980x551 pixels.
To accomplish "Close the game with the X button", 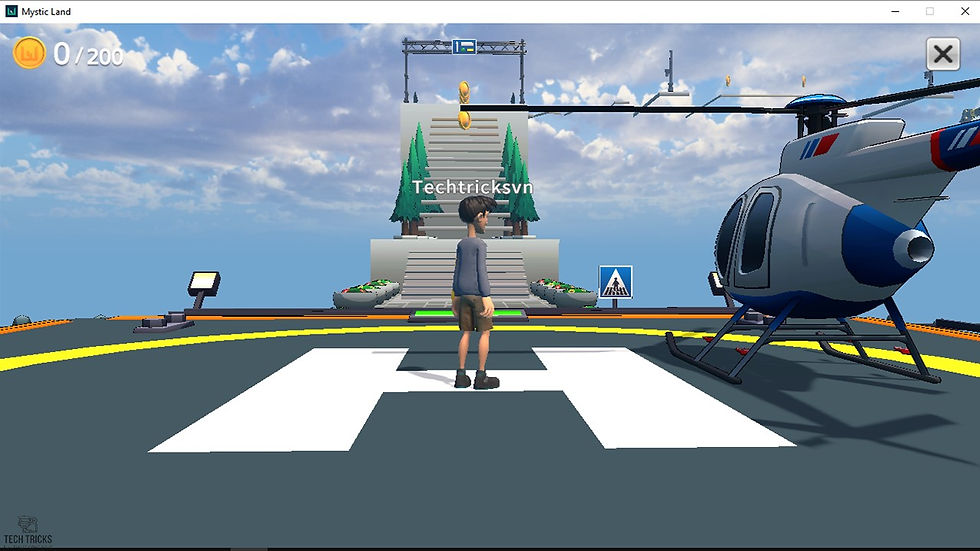I will coord(942,54).
